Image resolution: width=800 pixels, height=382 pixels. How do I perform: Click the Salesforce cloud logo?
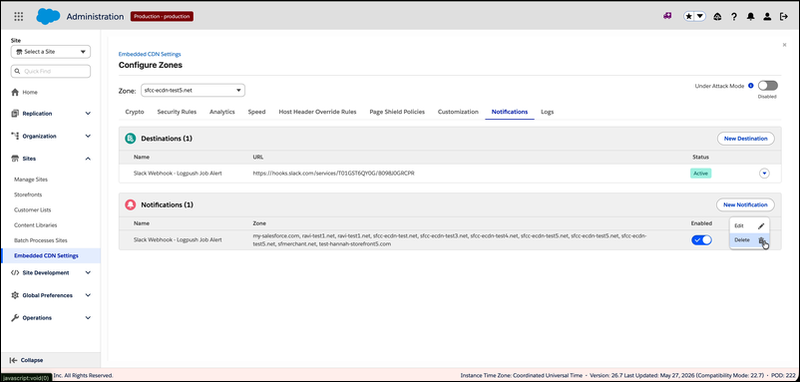click(48, 16)
